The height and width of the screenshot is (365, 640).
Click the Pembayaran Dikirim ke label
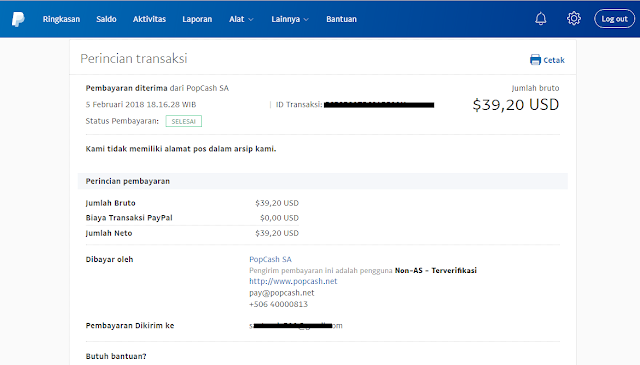point(130,325)
